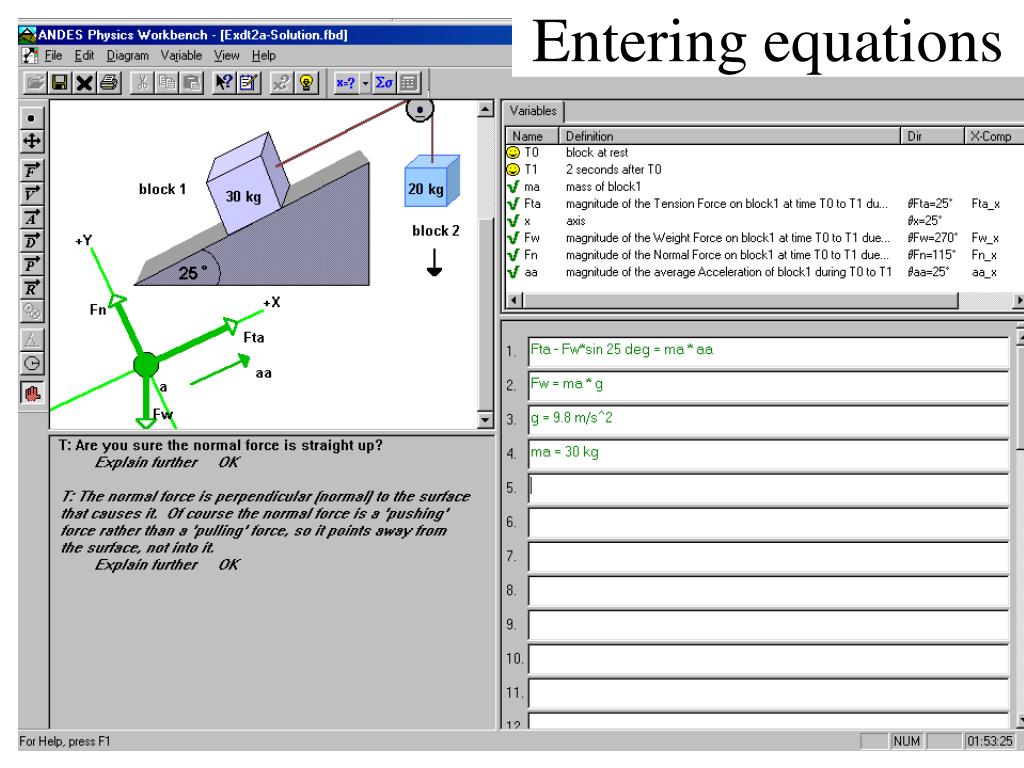Select the aa average Acceleration row
1024x768 pixels.
click(764, 272)
